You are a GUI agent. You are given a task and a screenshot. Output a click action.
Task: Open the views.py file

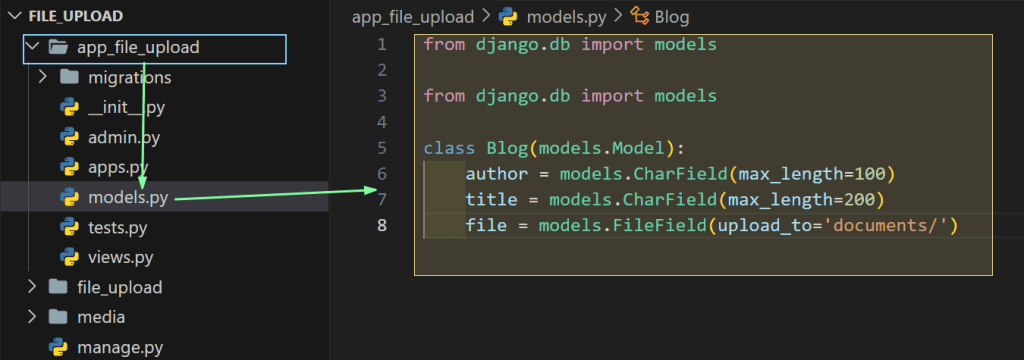[121, 258]
